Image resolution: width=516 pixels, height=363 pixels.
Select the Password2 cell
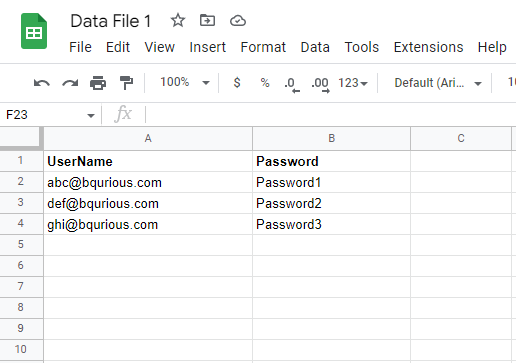pyautogui.click(x=331, y=203)
